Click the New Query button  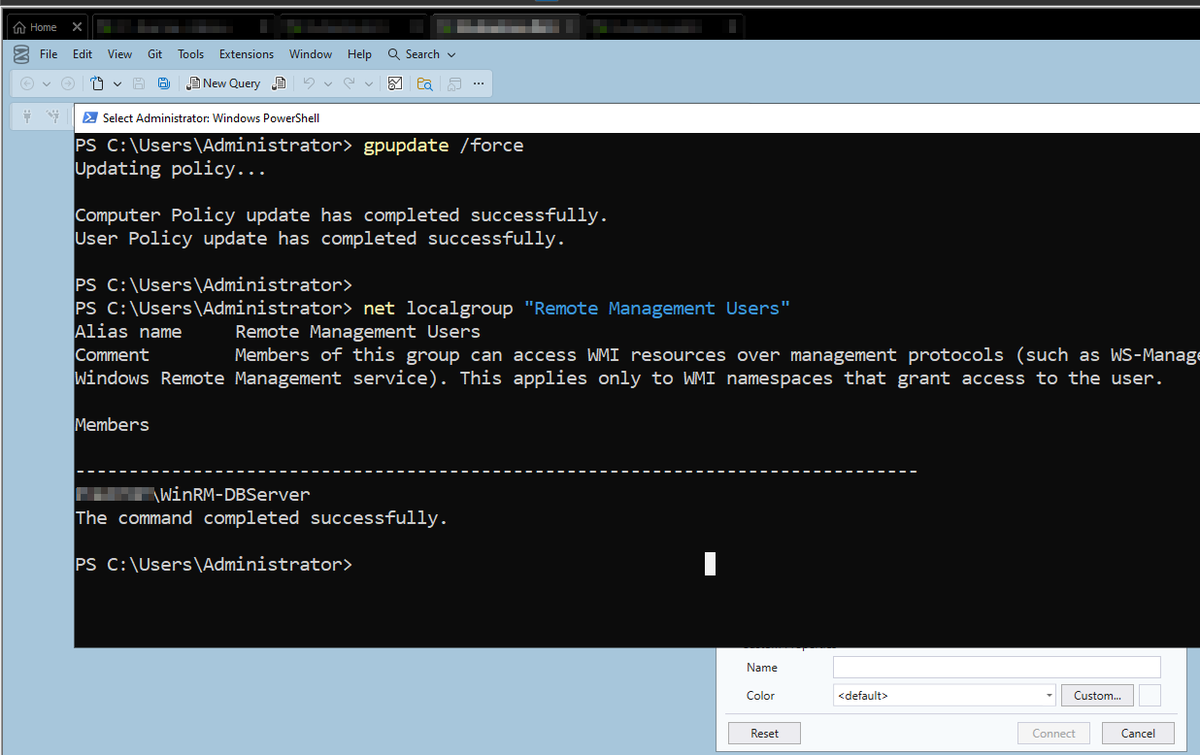click(x=224, y=83)
